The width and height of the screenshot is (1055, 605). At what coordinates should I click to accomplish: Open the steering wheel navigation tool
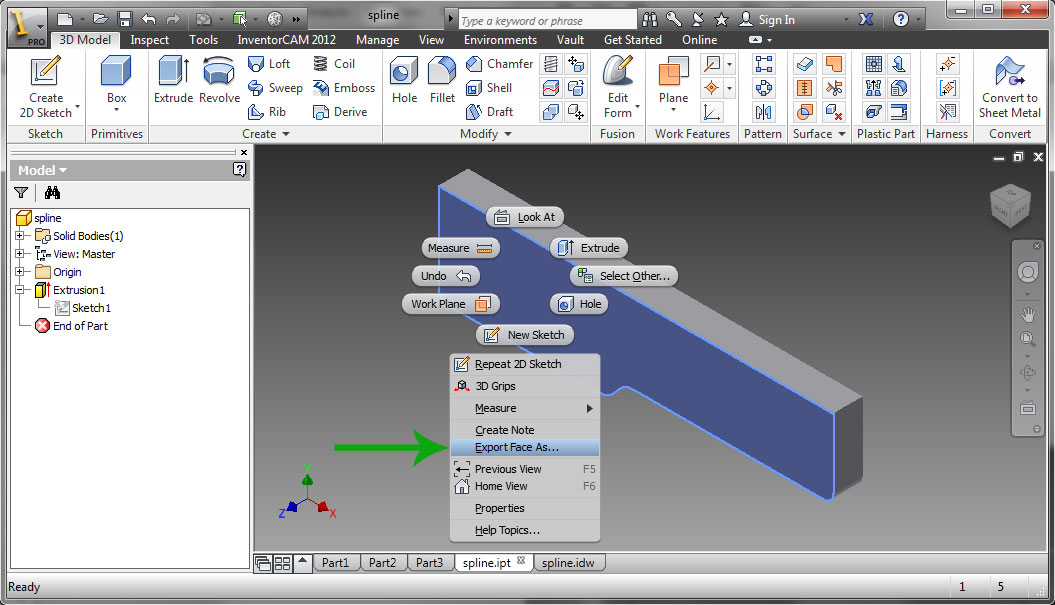(x=1027, y=273)
